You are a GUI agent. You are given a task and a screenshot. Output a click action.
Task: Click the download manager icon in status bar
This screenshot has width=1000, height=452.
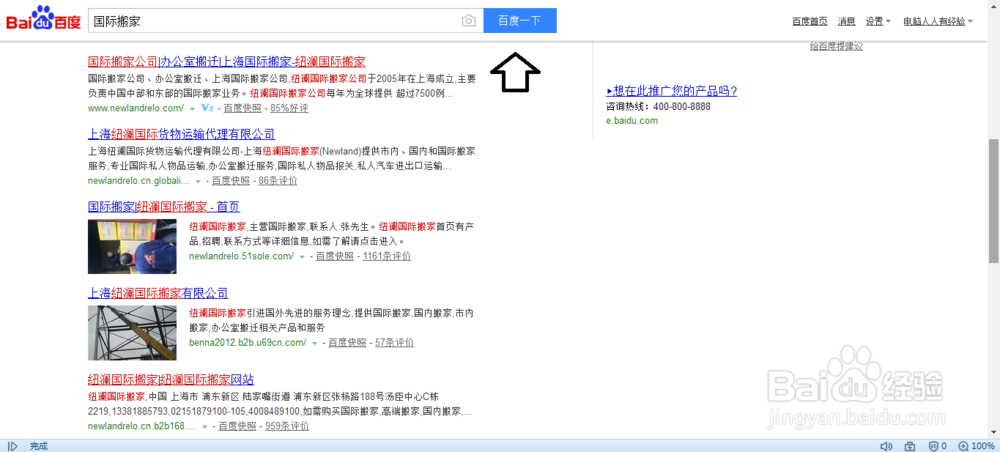click(910, 446)
